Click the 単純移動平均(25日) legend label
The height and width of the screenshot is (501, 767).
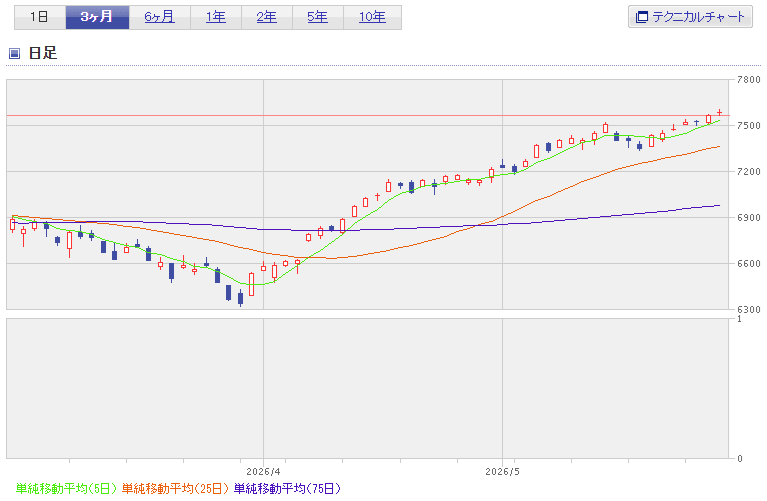175,488
